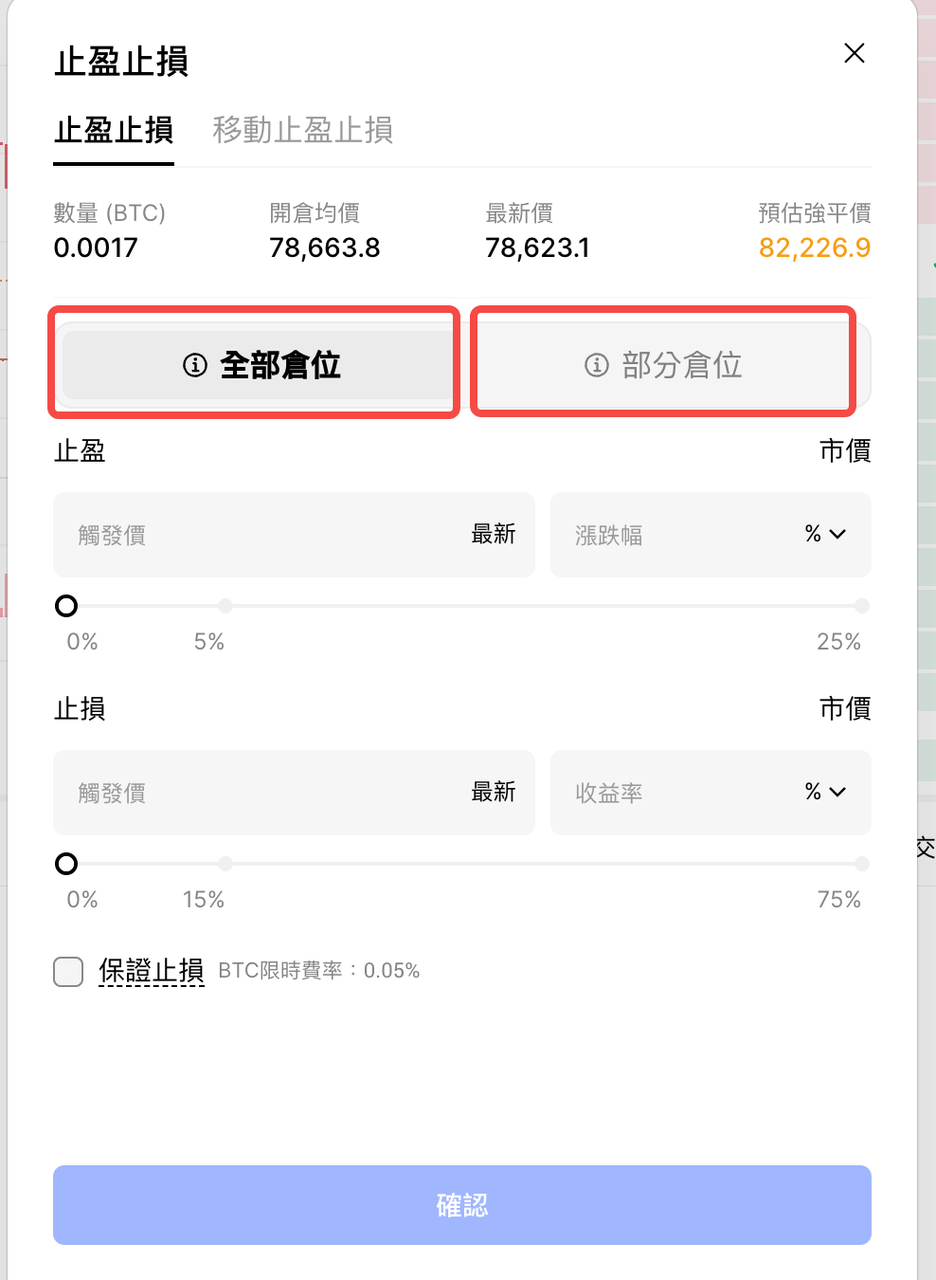Image resolution: width=936 pixels, height=1280 pixels.
Task: Click the stop-loss 觸發價 input field
Action: tap(260, 792)
